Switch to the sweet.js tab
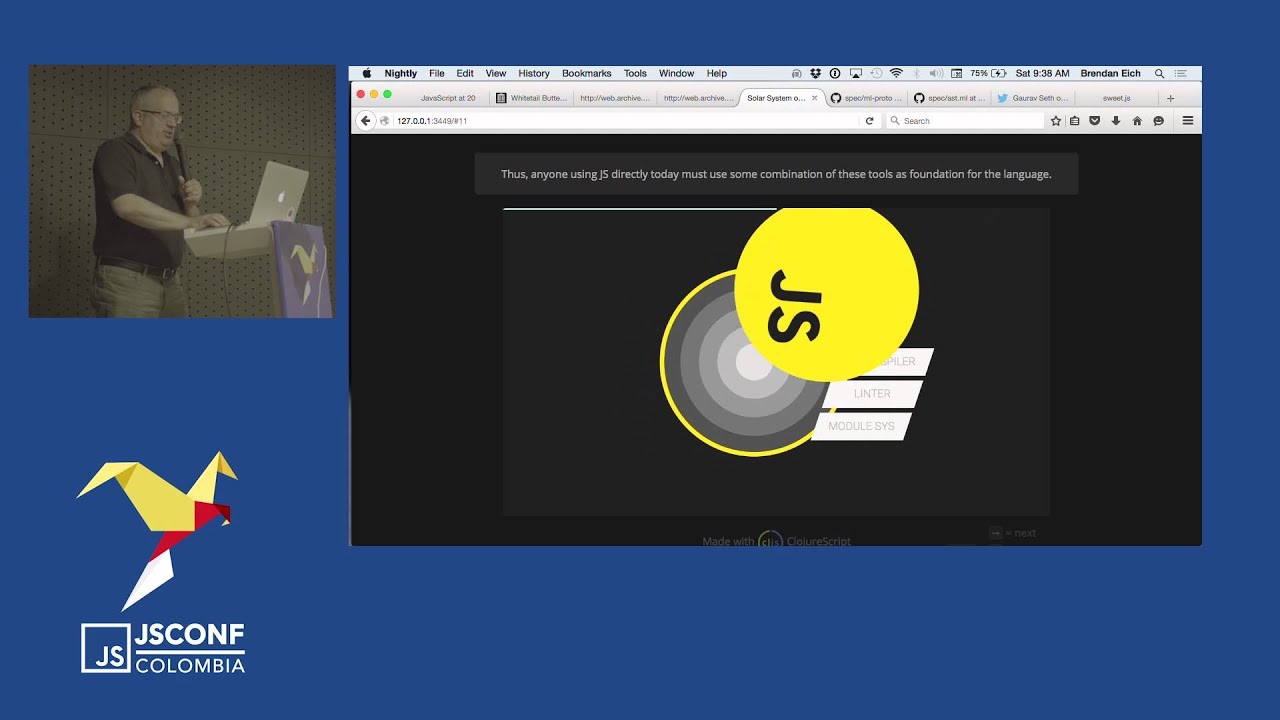Viewport: 1280px width, 720px height. coord(1116,98)
